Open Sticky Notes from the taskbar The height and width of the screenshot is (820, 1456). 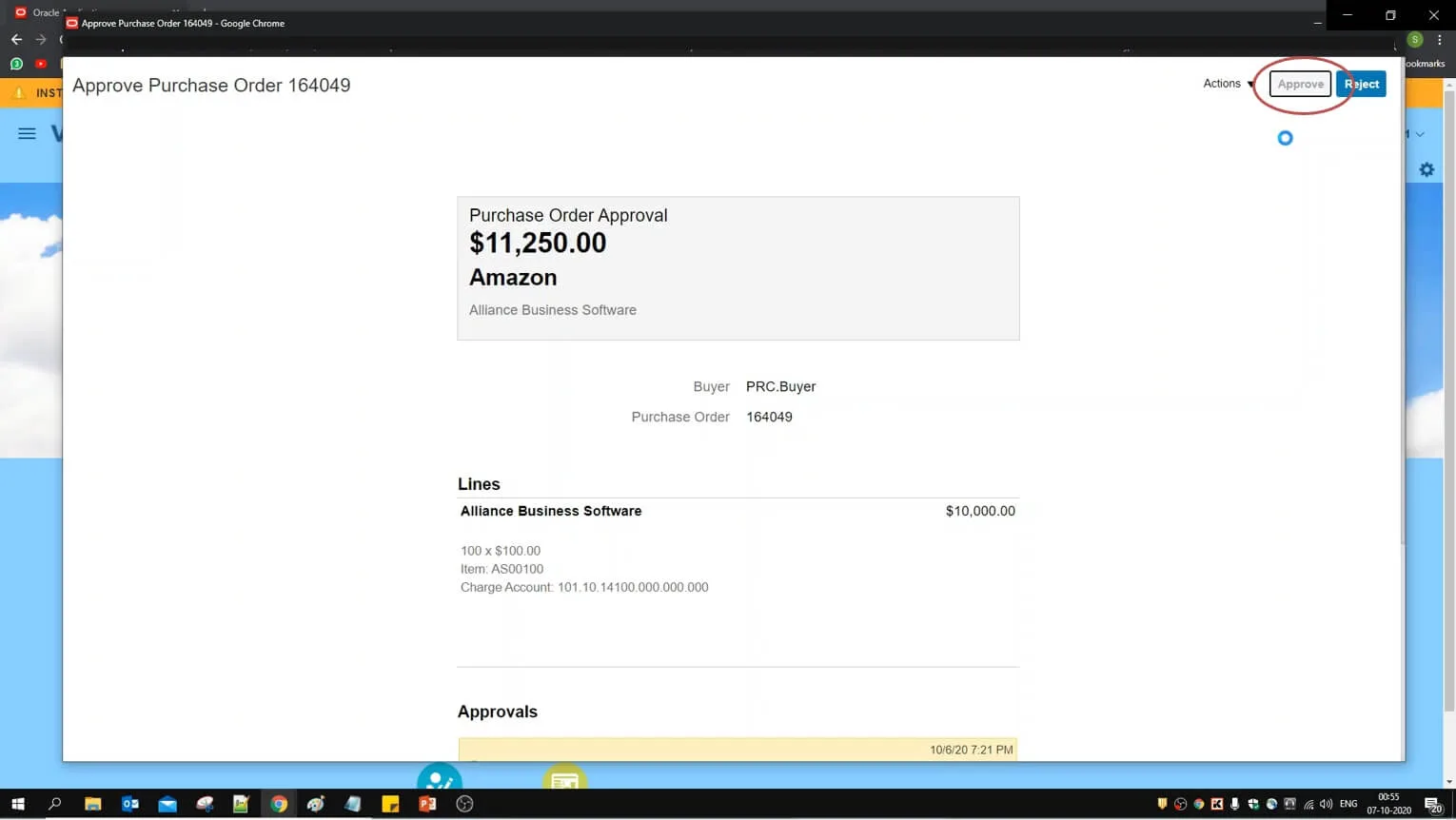point(390,804)
